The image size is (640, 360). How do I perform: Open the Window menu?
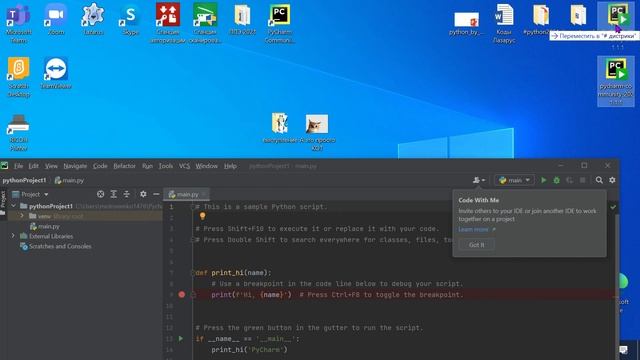pyautogui.click(x=206, y=166)
